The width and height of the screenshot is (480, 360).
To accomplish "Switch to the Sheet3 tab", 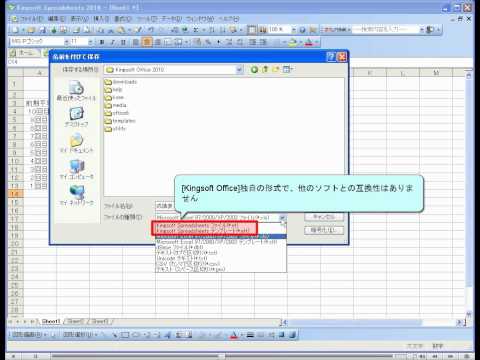I will point(100,322).
